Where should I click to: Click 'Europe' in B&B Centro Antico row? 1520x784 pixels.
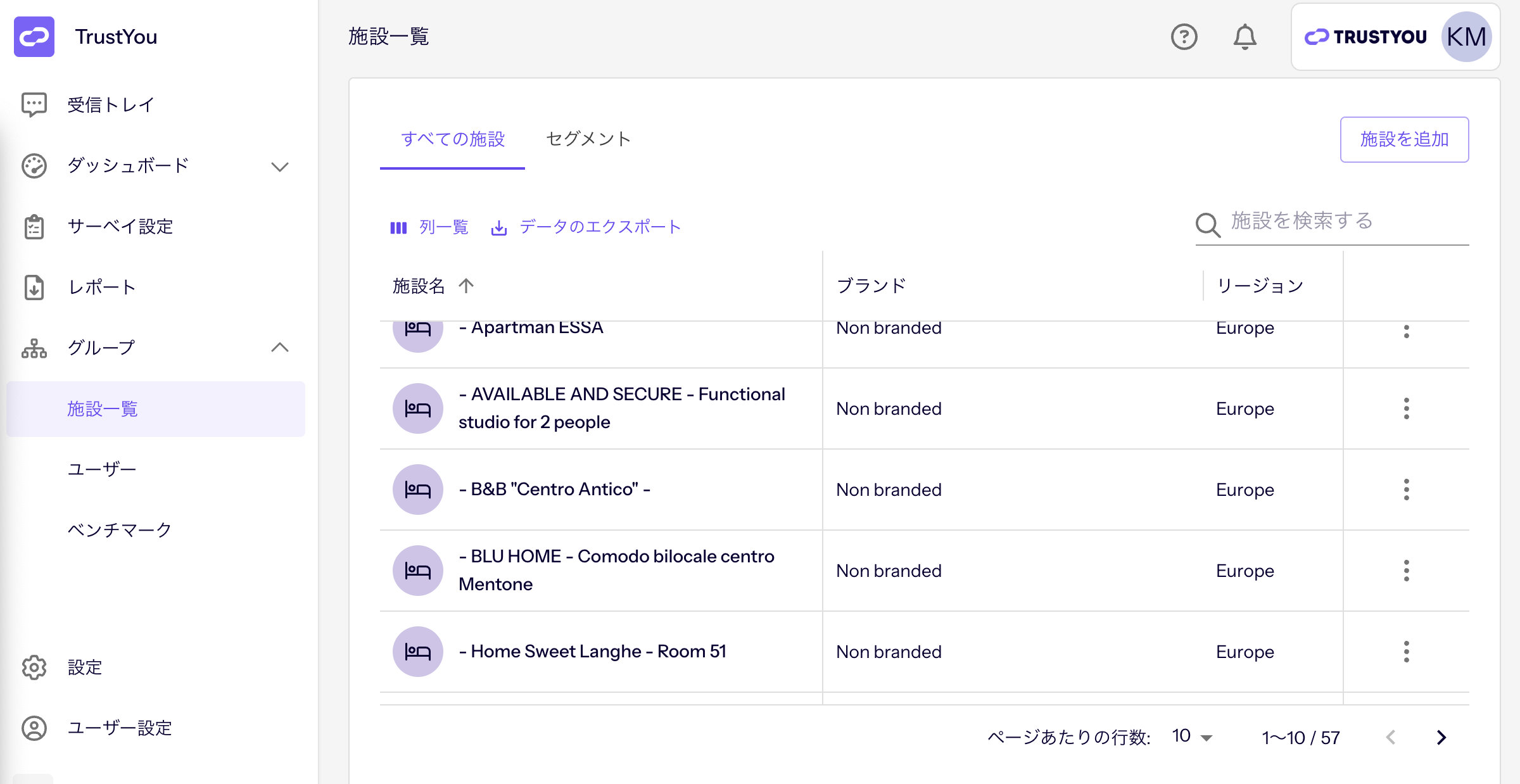(x=1244, y=490)
